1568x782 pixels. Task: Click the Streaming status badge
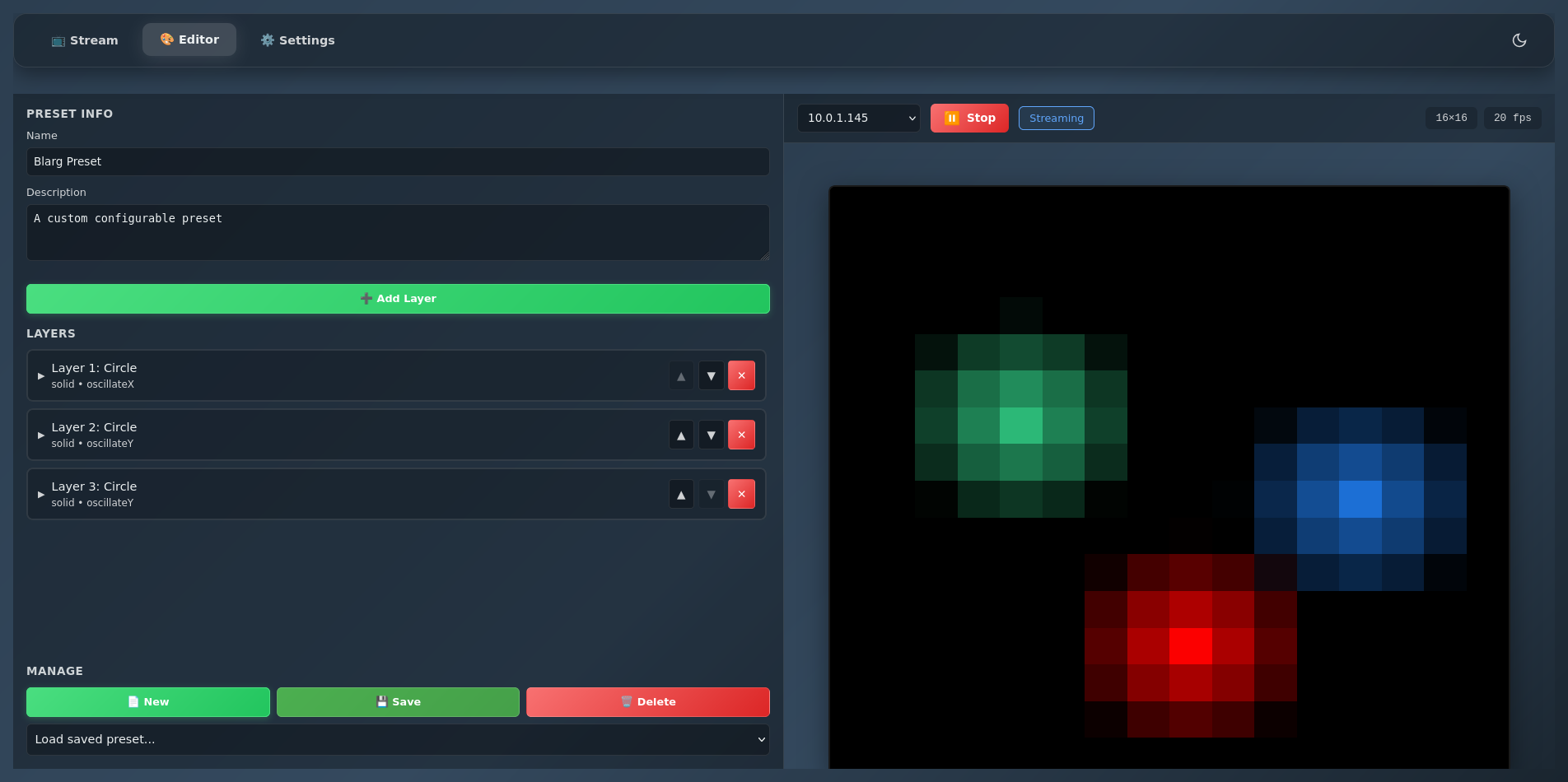click(x=1056, y=119)
